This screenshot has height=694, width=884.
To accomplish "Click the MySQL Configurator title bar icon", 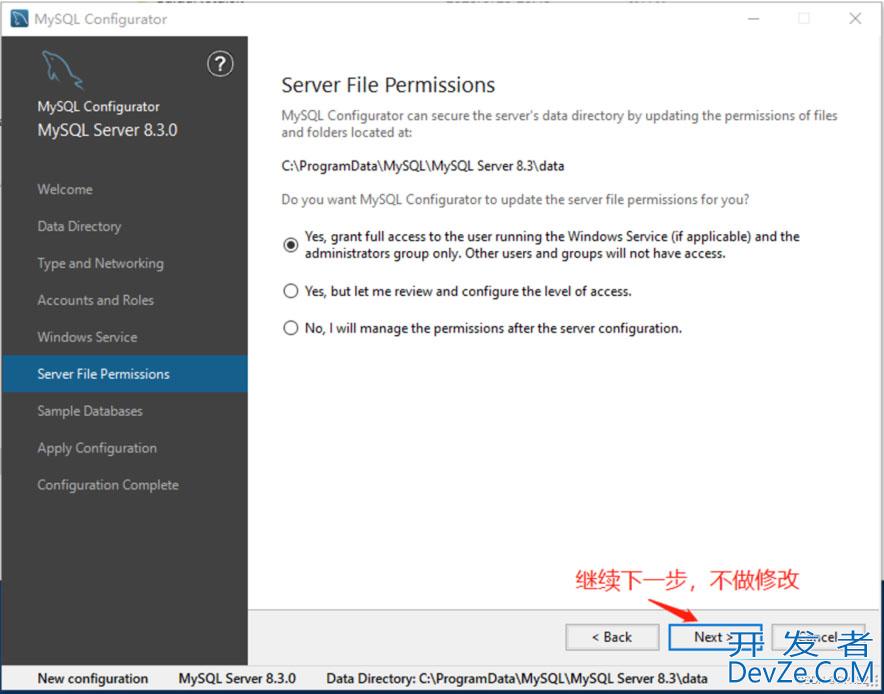I will click(x=19, y=19).
